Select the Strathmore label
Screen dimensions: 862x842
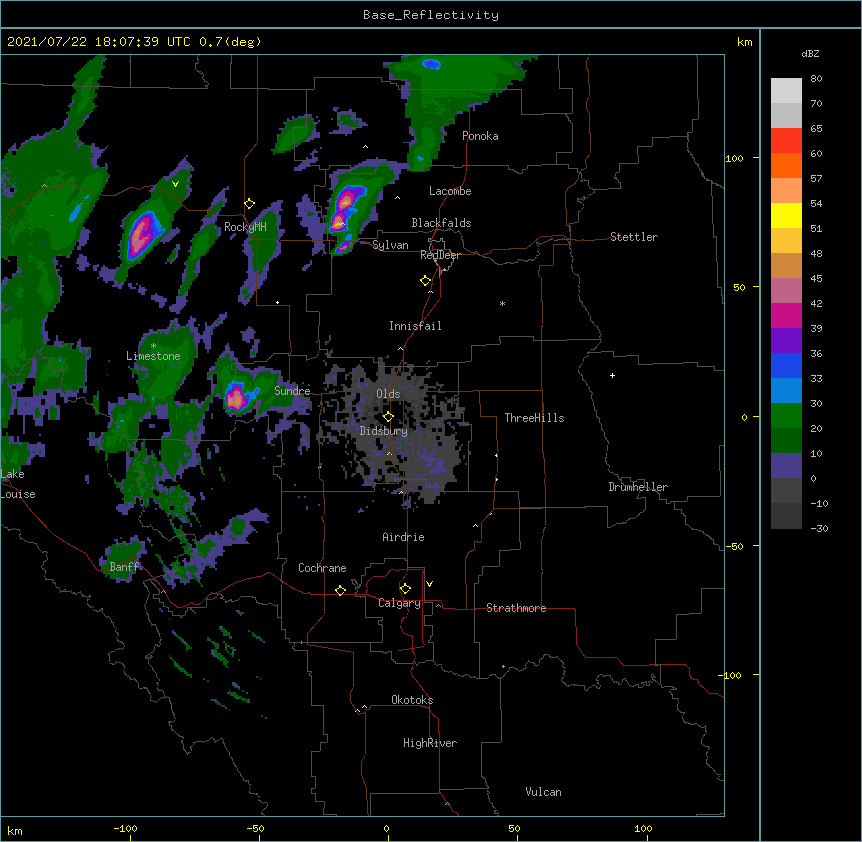pyautogui.click(x=516, y=608)
